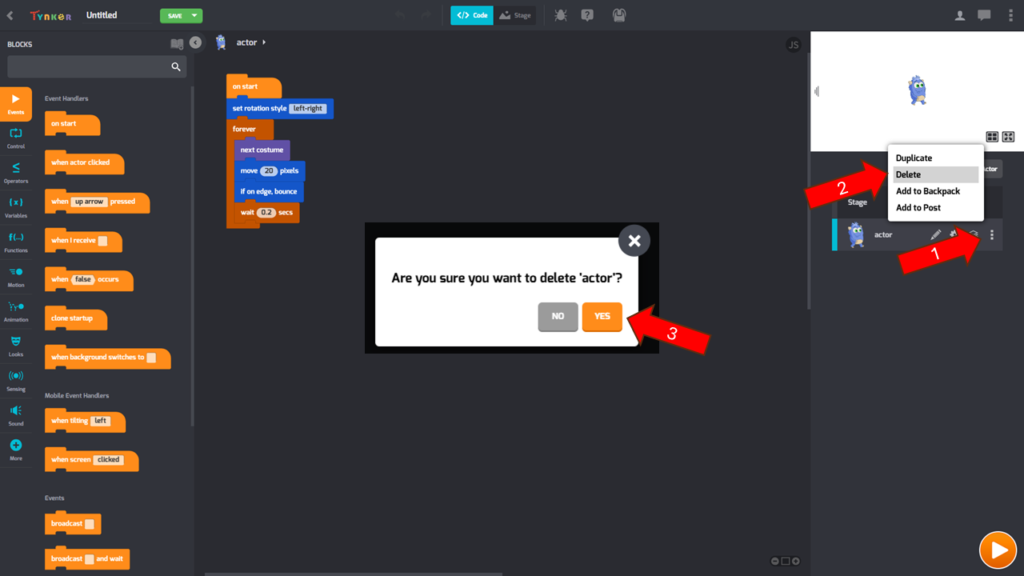This screenshot has height=576, width=1024.
Task: Collapse the blocks panel with arrow button
Action: pos(195,43)
